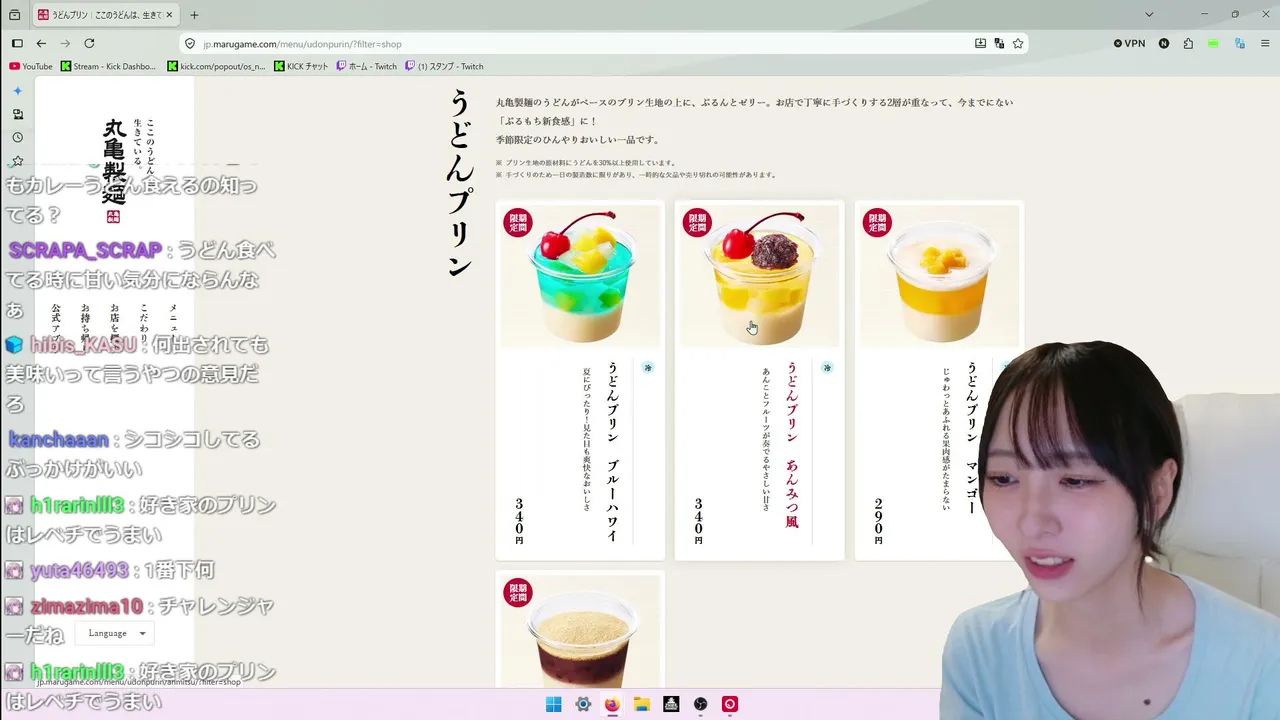This screenshot has height=720, width=1280.
Task: Open the うどんプリン マンゴー product image
Action: [940, 275]
